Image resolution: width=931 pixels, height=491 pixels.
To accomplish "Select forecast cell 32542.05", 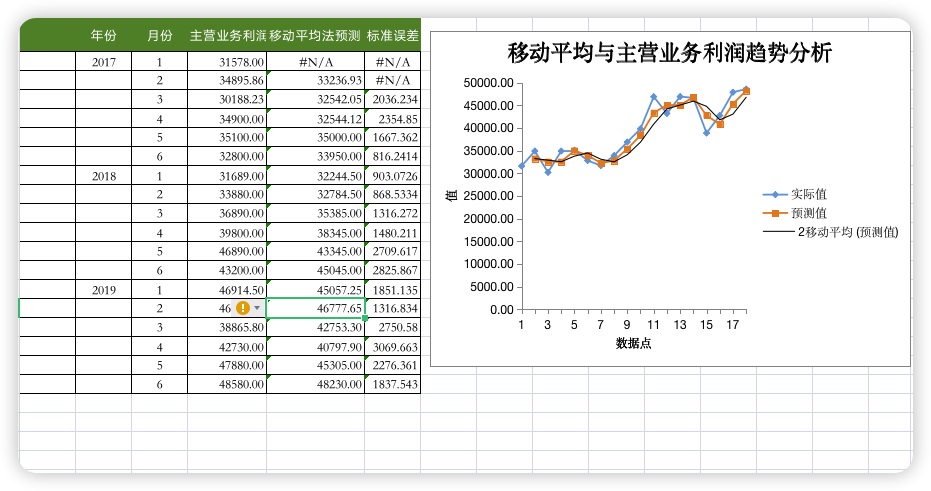I will [x=315, y=99].
